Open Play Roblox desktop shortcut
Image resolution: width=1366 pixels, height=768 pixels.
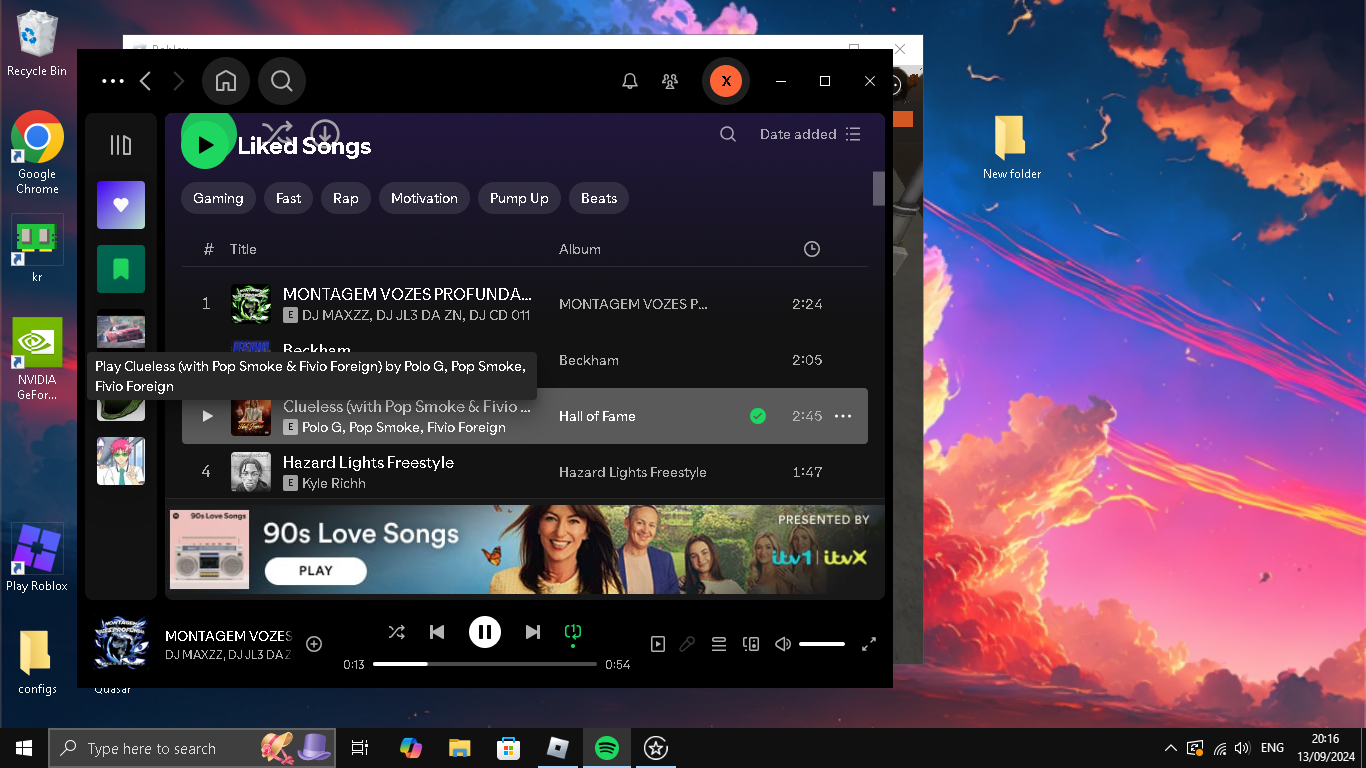click(x=37, y=557)
